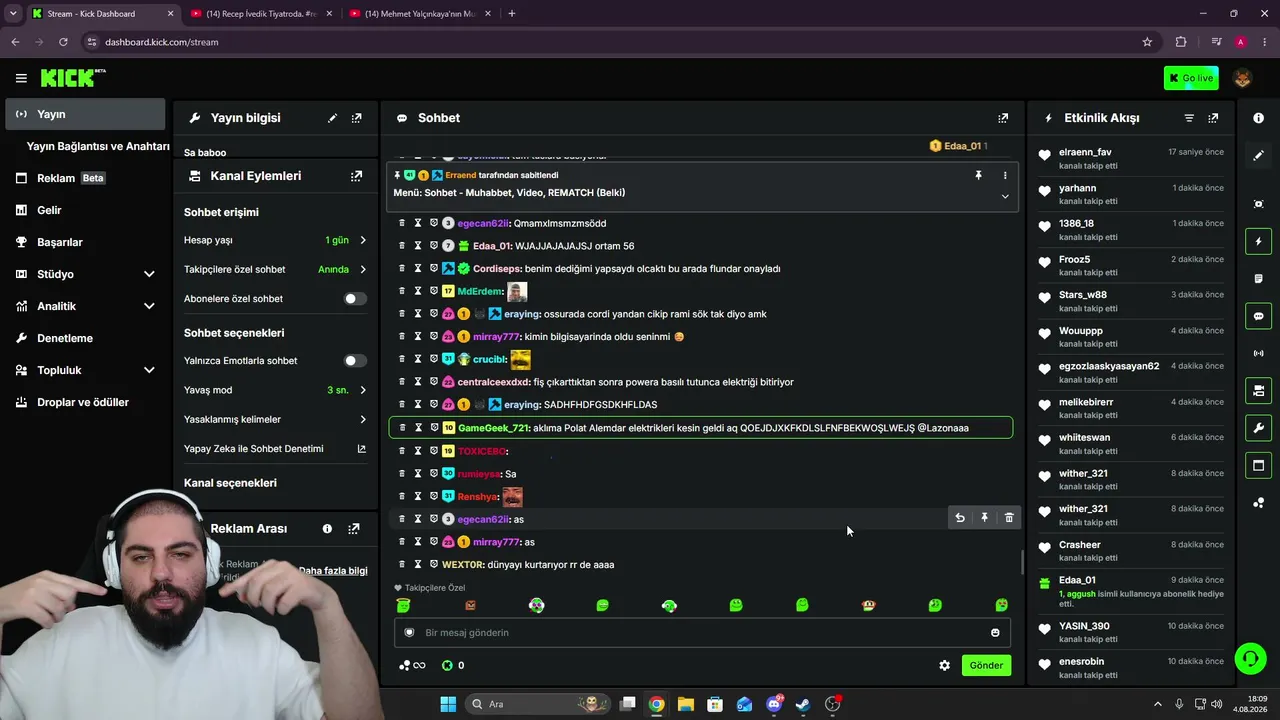Open Droplar ve ödüller in sidebar
The width and height of the screenshot is (1280, 720).
tap(85, 402)
